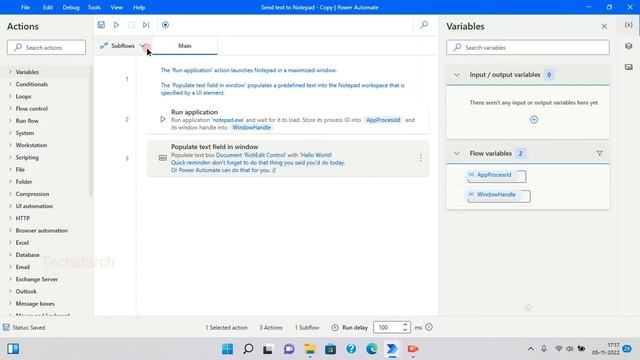Toggle Variables pane via {x} sidebar icon

629,25
